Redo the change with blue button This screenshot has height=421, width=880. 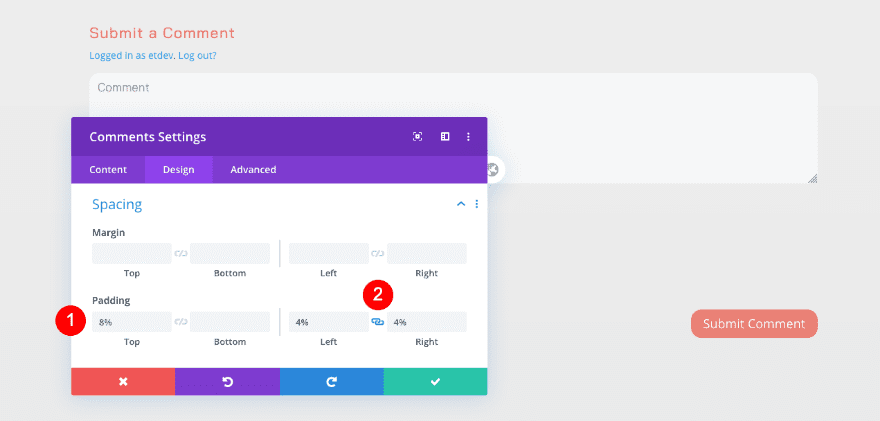tap(332, 382)
